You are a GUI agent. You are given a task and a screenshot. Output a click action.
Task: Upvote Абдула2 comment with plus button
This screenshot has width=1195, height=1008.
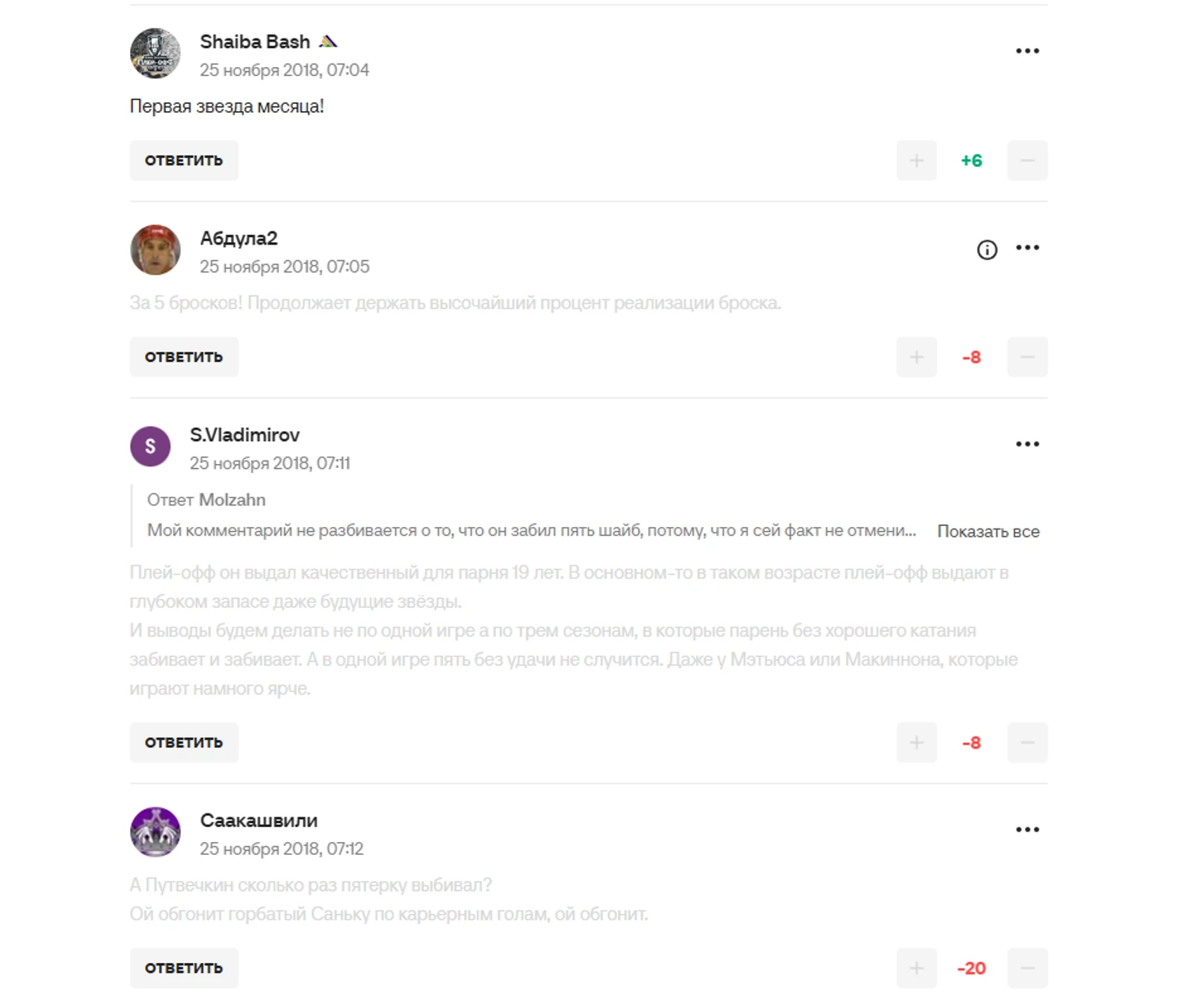pyautogui.click(x=917, y=357)
